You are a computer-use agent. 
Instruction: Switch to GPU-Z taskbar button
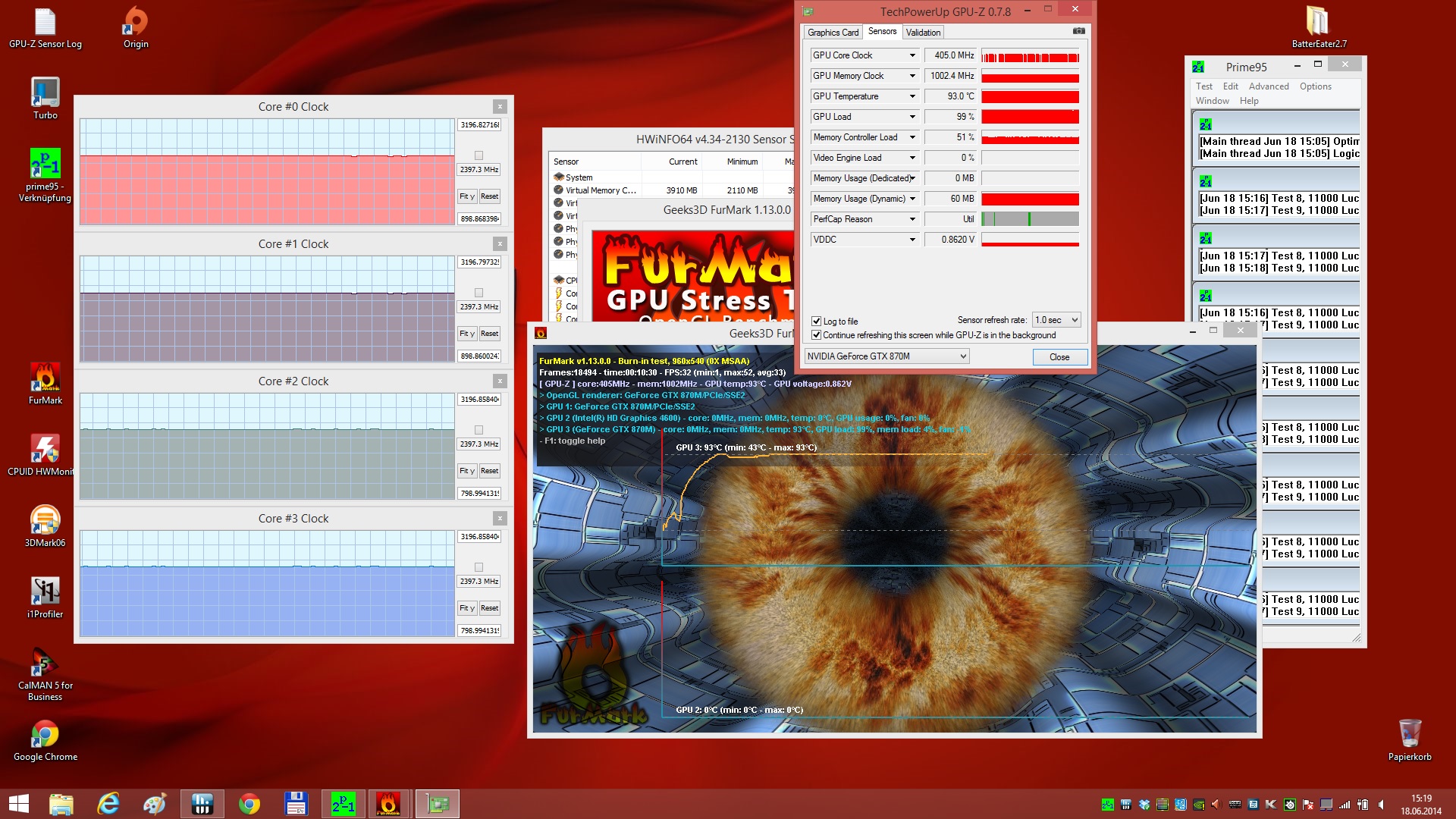tap(438, 804)
